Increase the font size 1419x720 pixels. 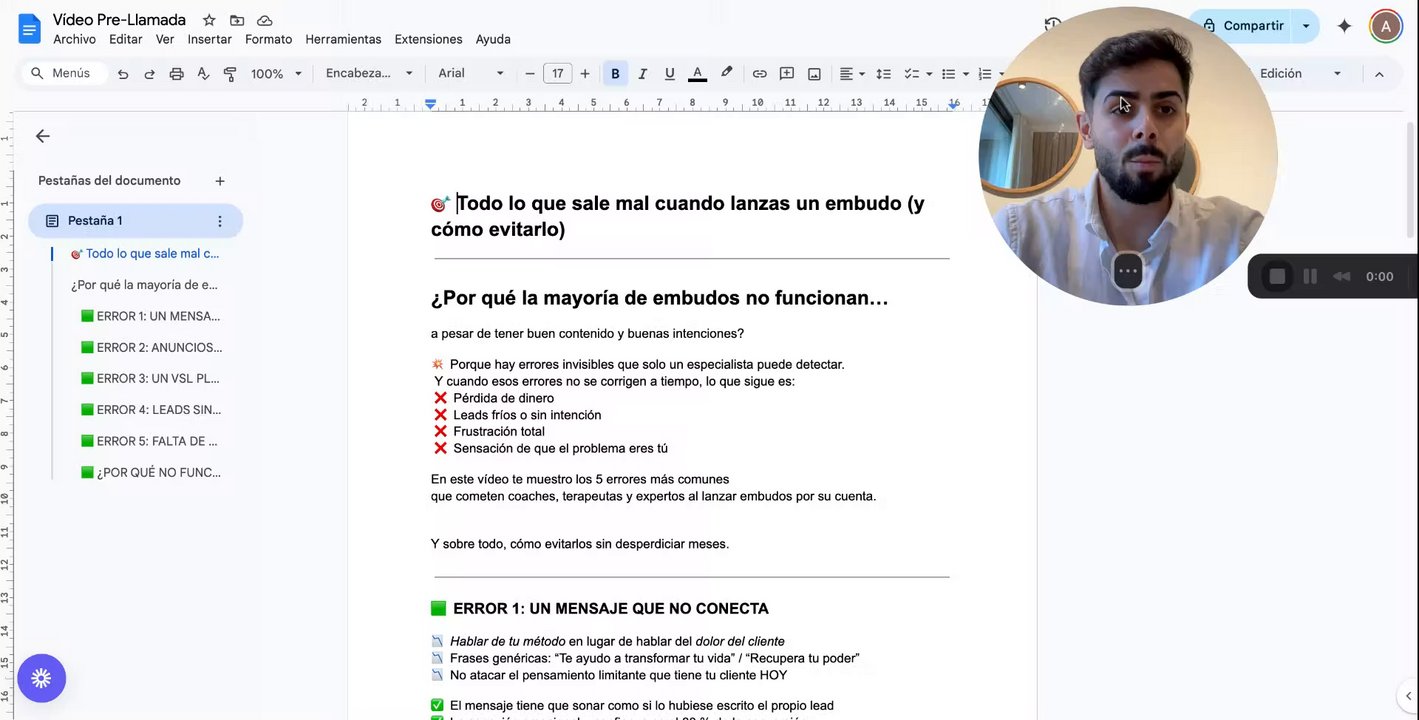(x=585, y=74)
